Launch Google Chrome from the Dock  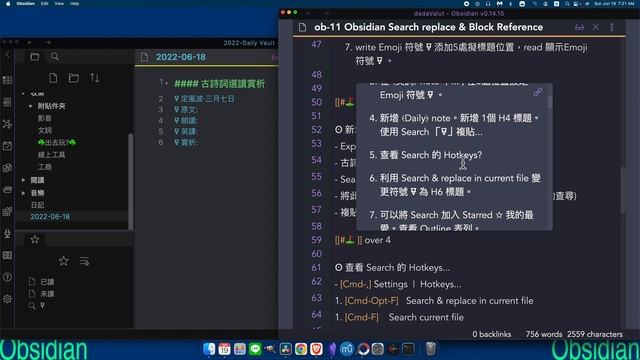click(301, 349)
